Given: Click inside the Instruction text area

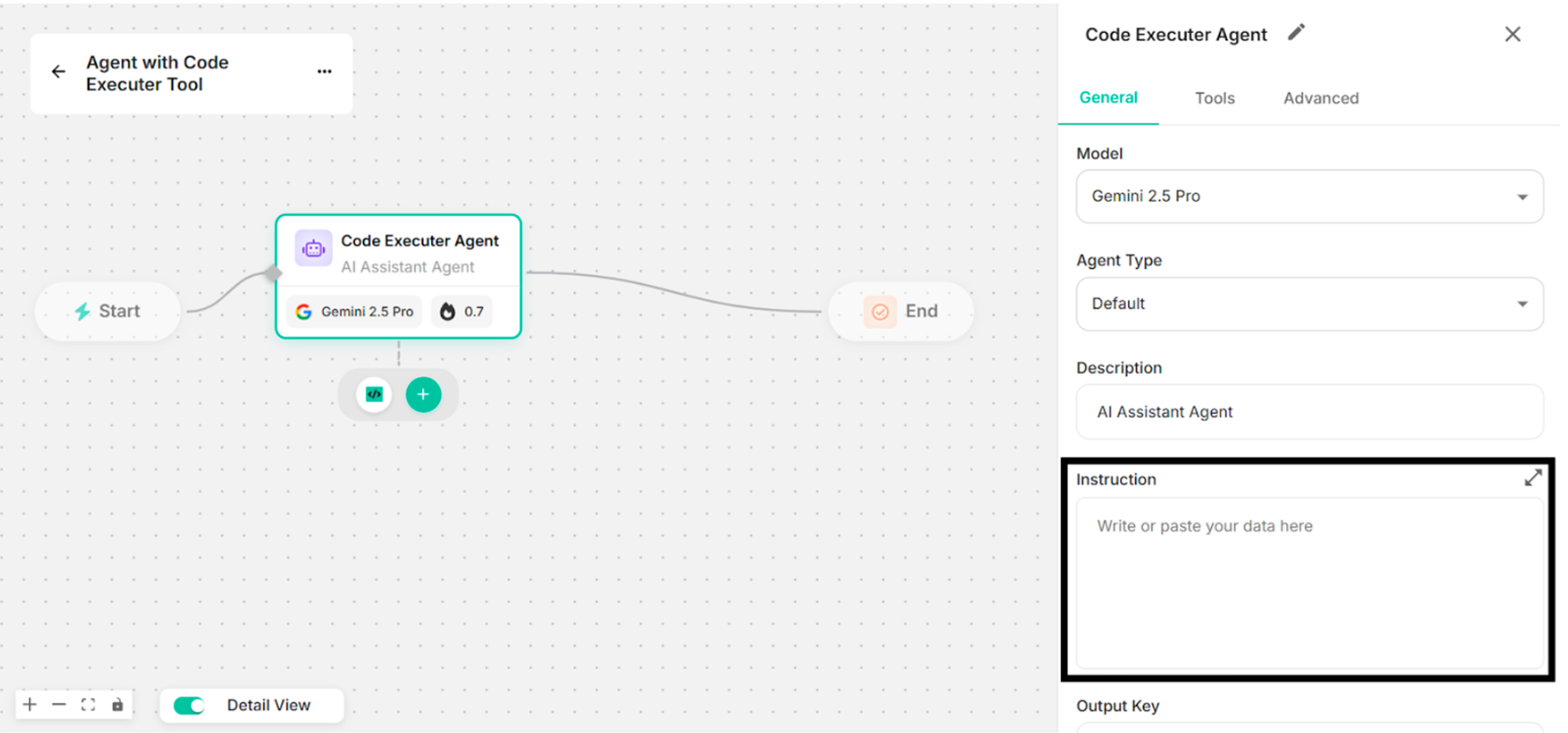Looking at the screenshot, I should coord(1309,583).
